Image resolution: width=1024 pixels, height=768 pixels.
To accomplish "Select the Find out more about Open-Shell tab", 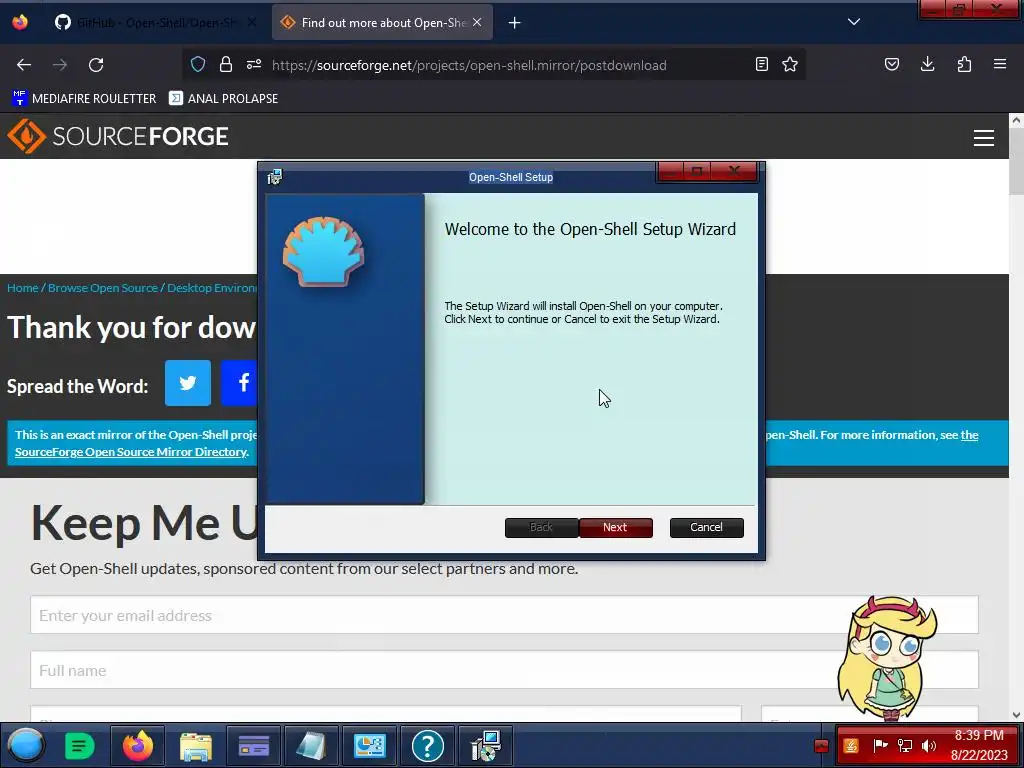I will [383, 23].
